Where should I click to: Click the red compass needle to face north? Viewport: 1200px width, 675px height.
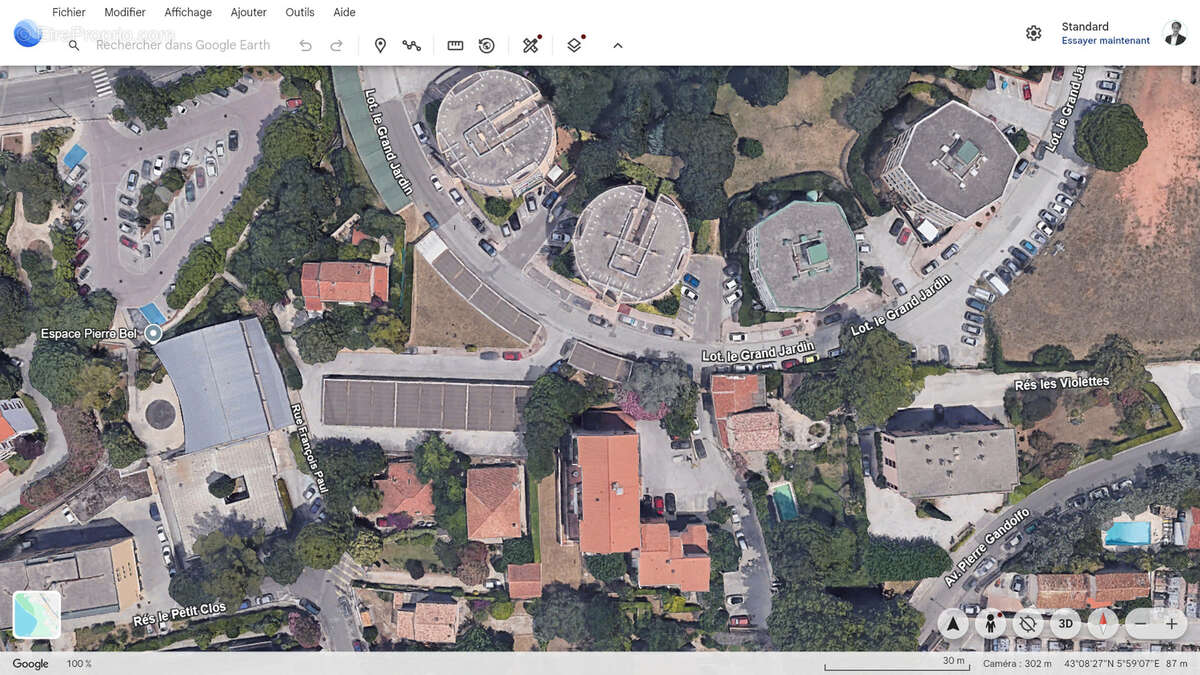pos(1101,622)
